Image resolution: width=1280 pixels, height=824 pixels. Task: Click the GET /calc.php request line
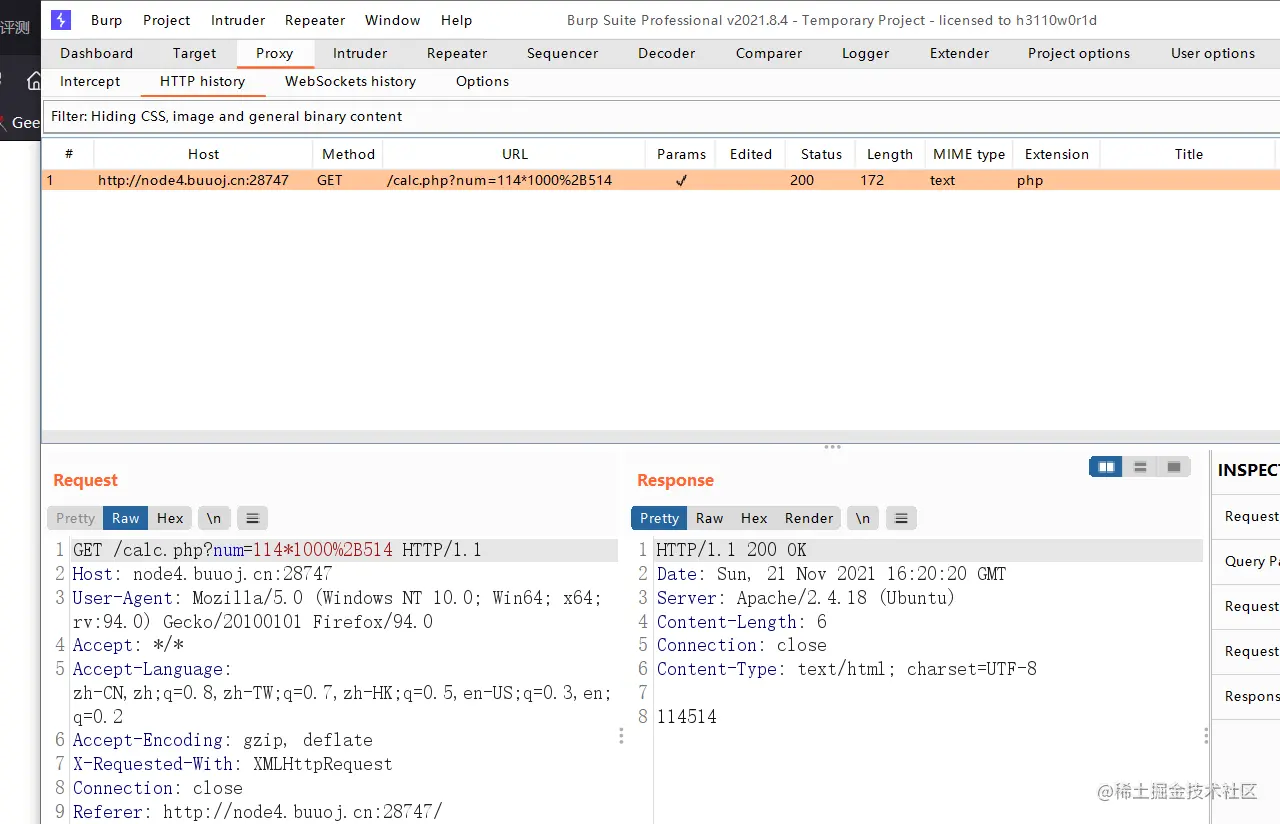coord(277,550)
